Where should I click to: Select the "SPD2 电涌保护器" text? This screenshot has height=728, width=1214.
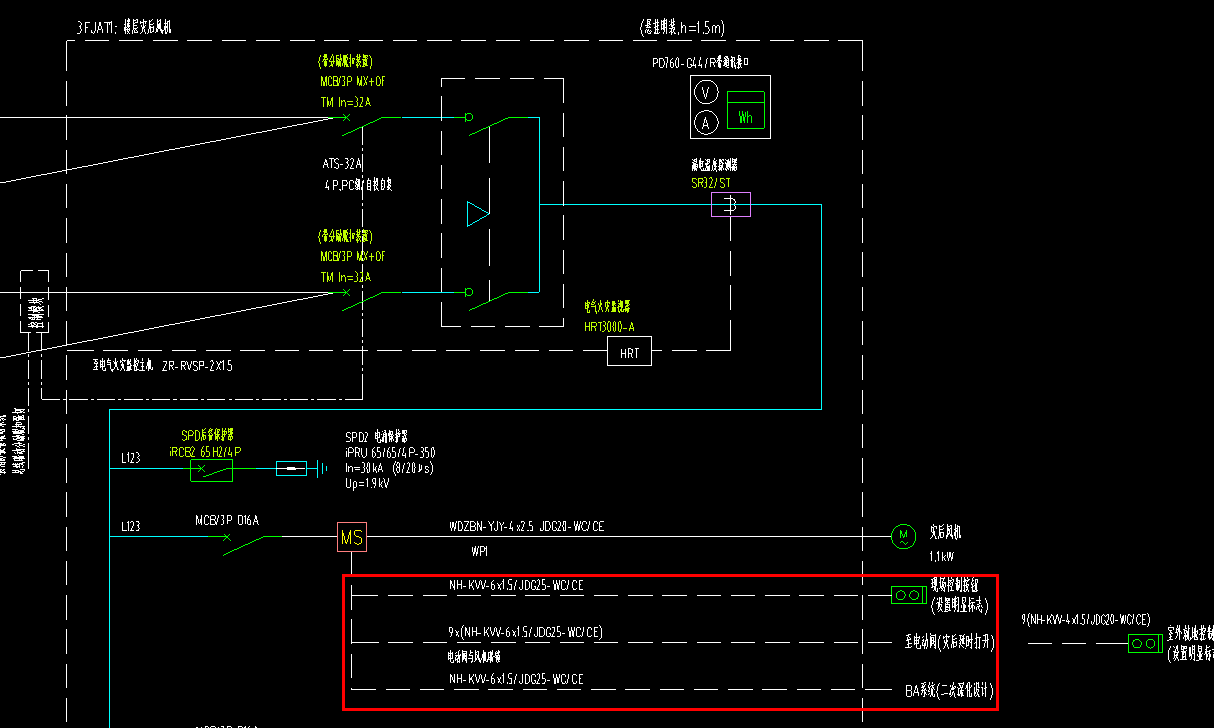click(378, 437)
